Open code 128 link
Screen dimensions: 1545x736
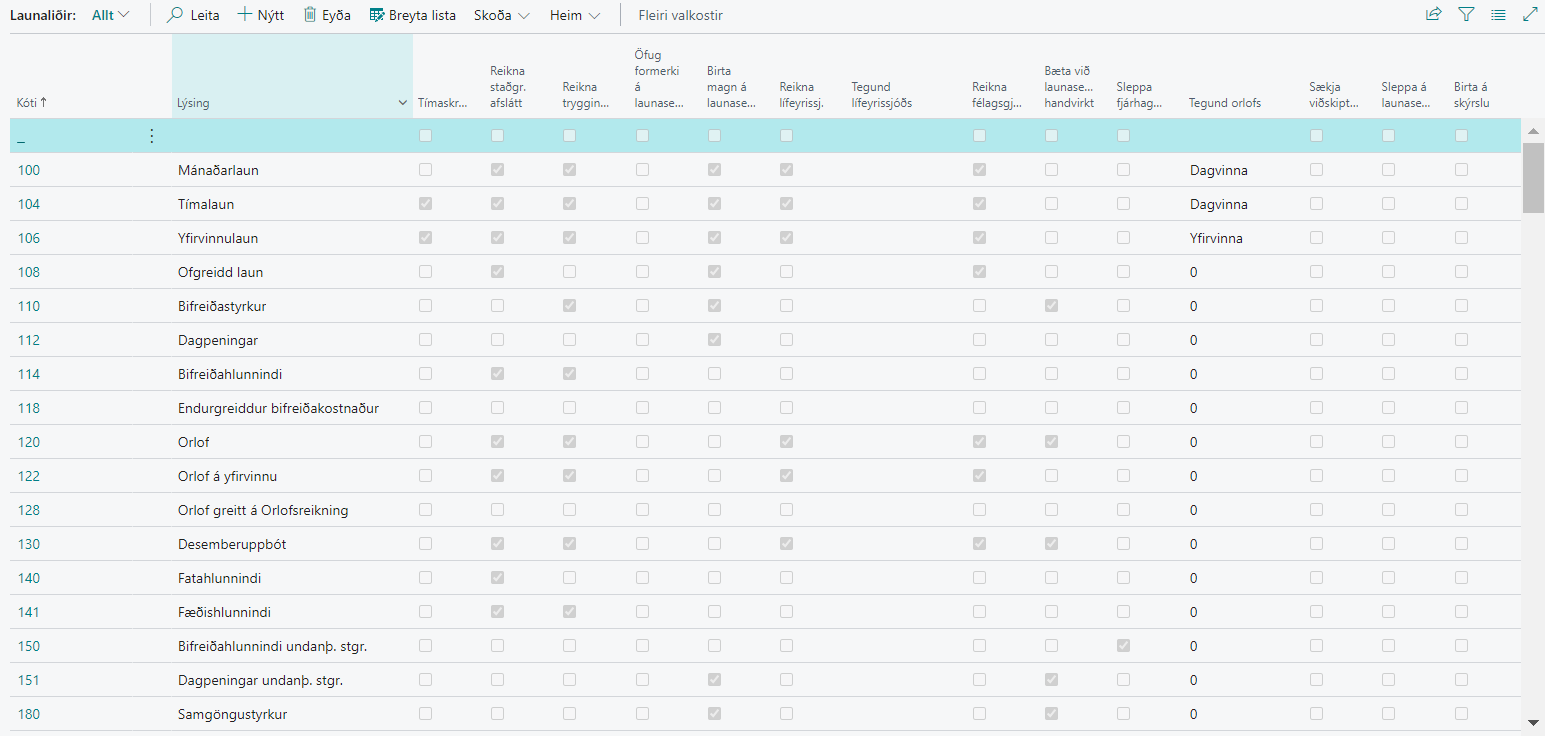(29, 510)
